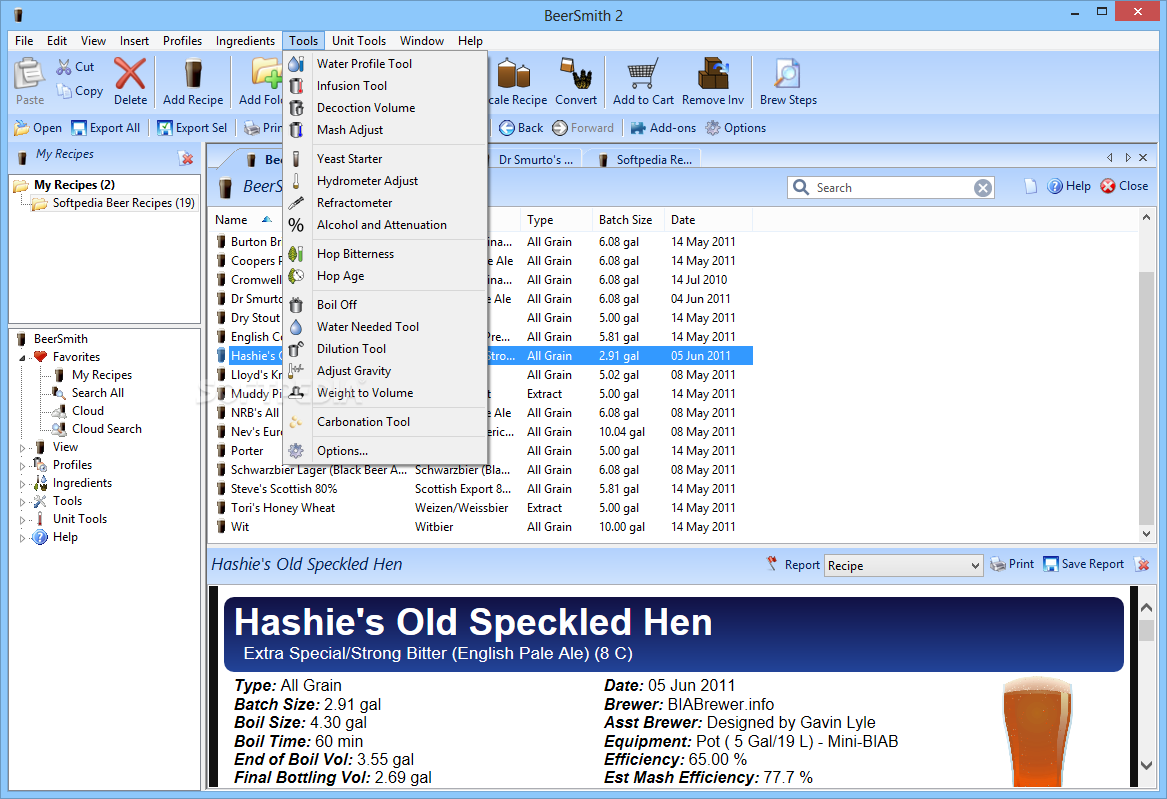Click the Cut scissors icon

(64, 67)
